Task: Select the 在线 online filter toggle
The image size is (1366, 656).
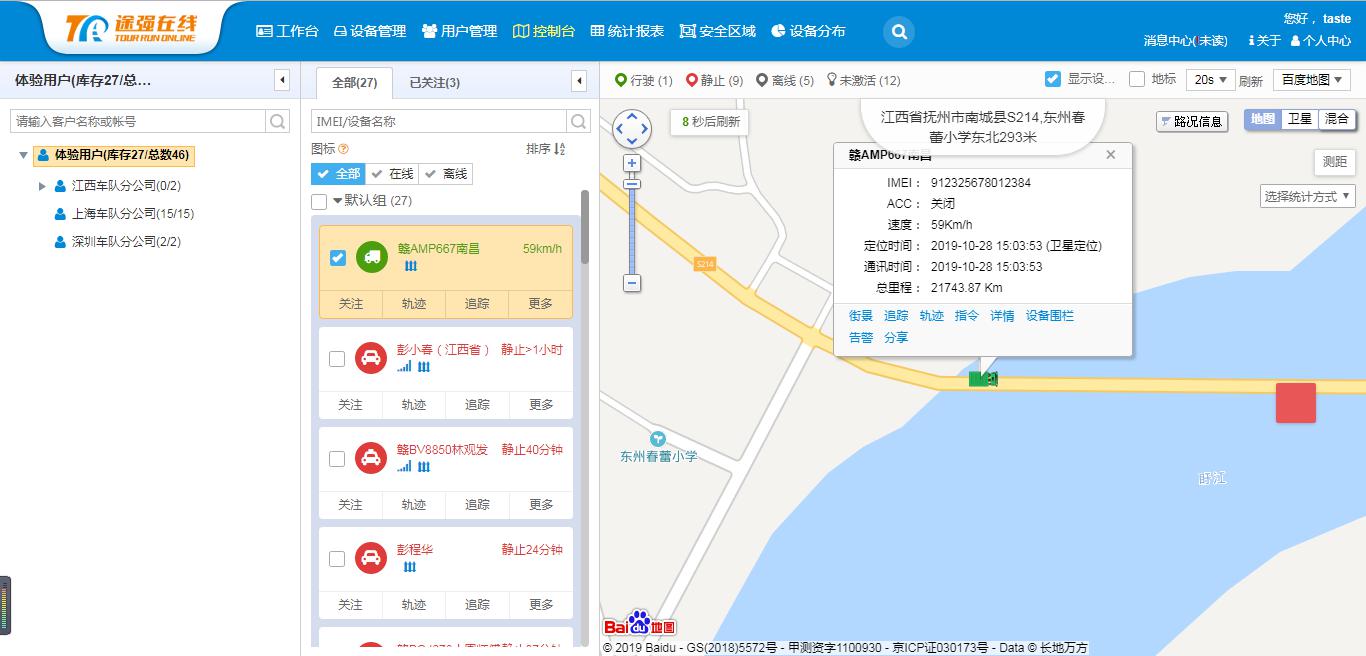Action: [391, 174]
